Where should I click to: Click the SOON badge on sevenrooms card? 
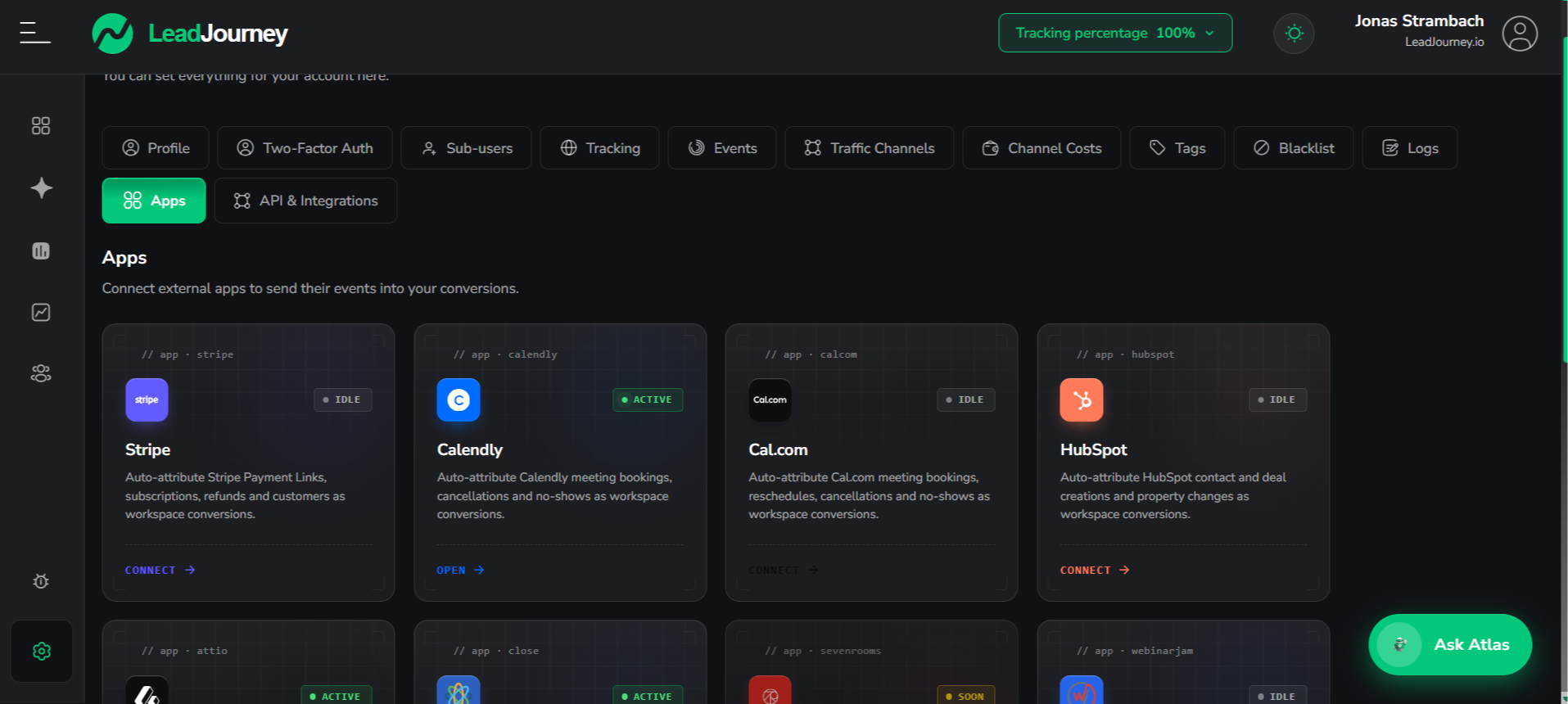pyautogui.click(x=966, y=696)
